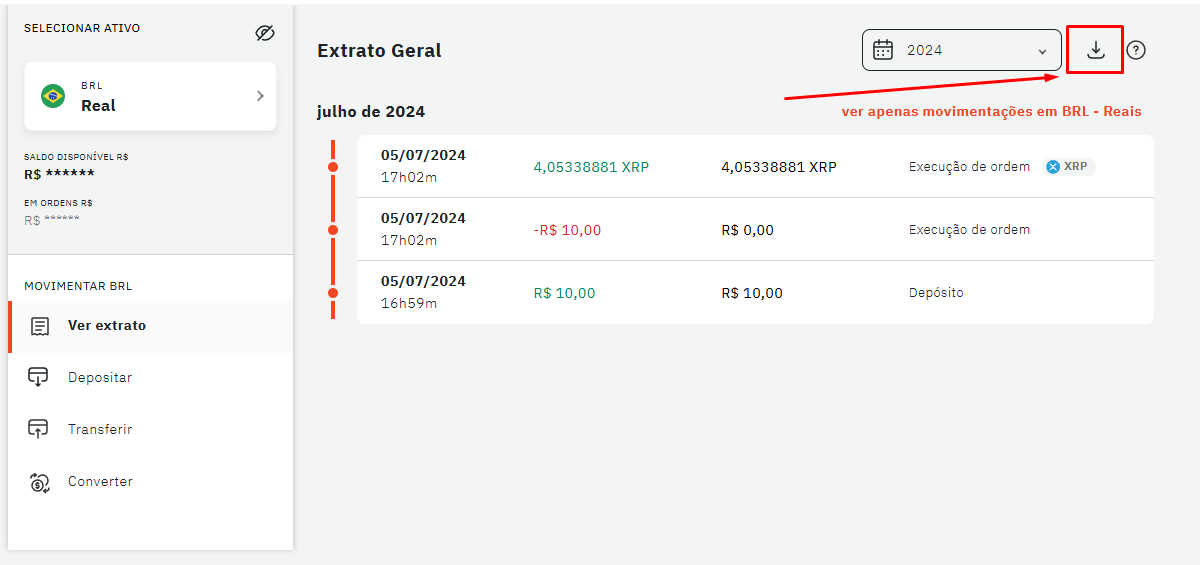
Task: Click the Ver extrato receipt icon
Action: coord(40,326)
